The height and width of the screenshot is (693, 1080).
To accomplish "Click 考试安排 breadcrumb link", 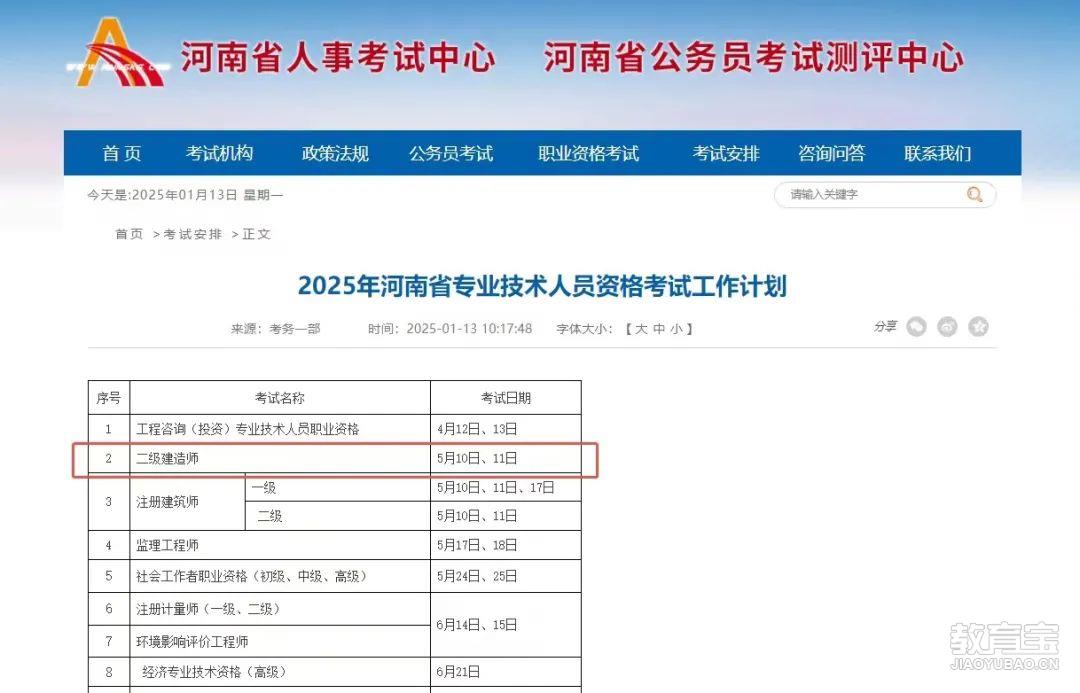I will [x=193, y=234].
